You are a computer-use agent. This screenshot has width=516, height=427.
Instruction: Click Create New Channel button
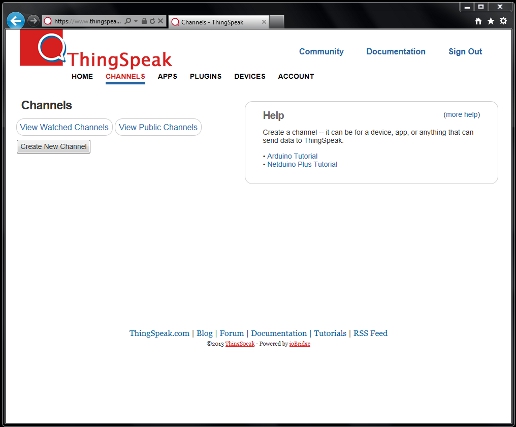[54, 147]
